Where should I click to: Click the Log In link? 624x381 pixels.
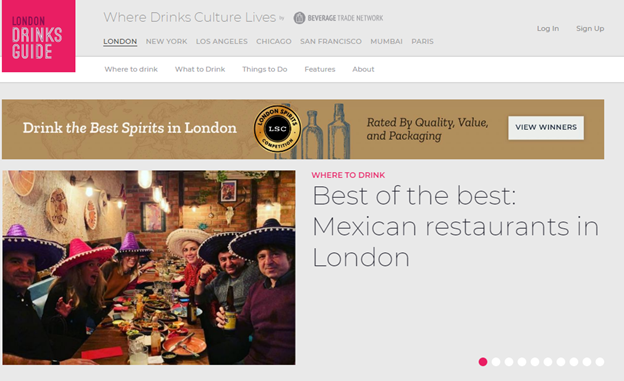(548, 29)
